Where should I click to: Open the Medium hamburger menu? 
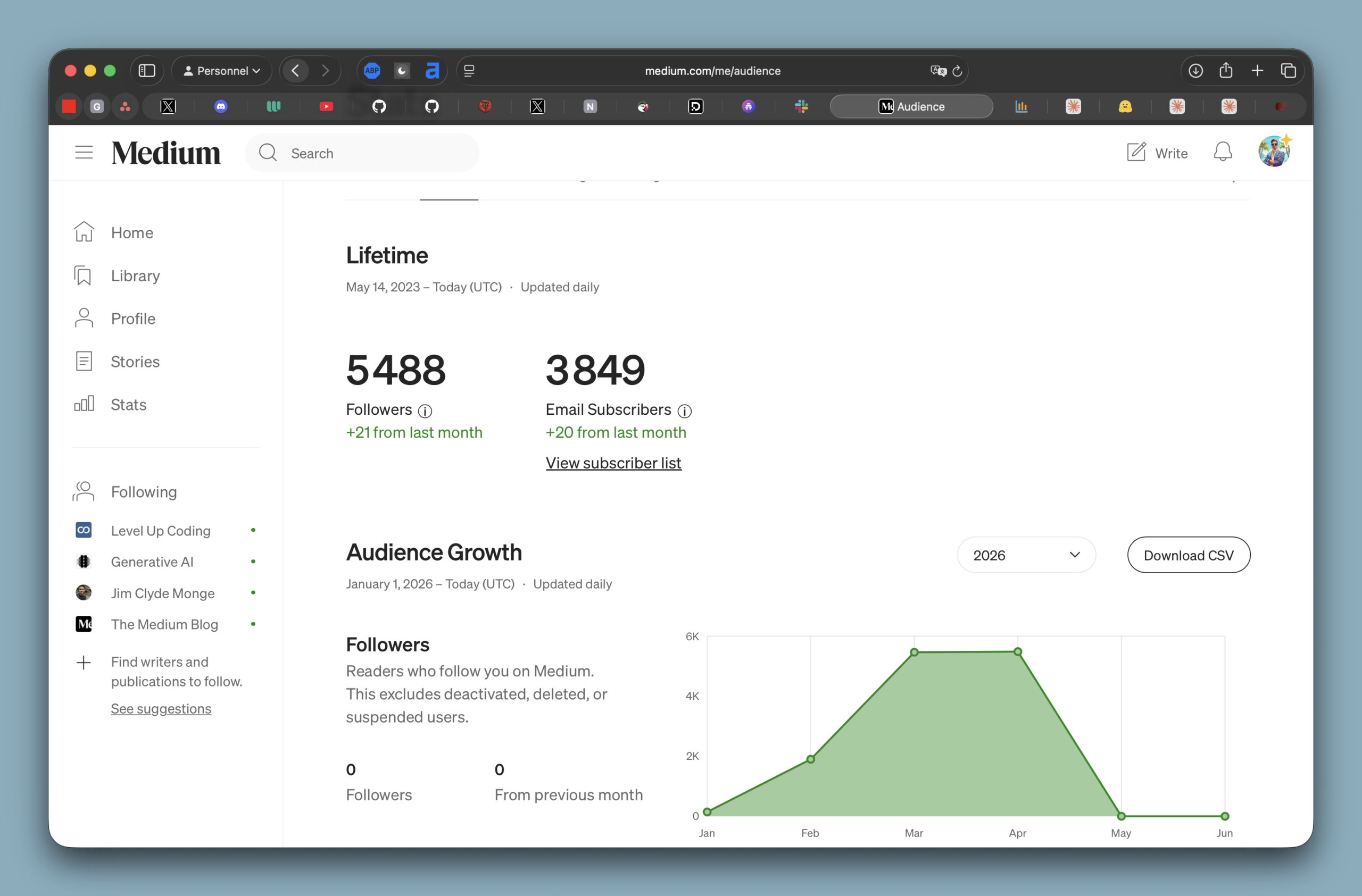tap(84, 152)
